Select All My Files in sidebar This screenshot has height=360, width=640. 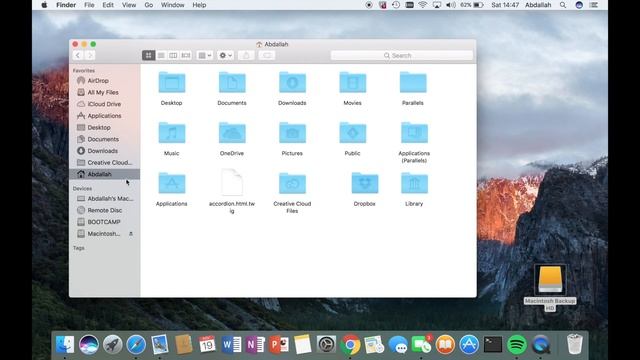(x=104, y=92)
